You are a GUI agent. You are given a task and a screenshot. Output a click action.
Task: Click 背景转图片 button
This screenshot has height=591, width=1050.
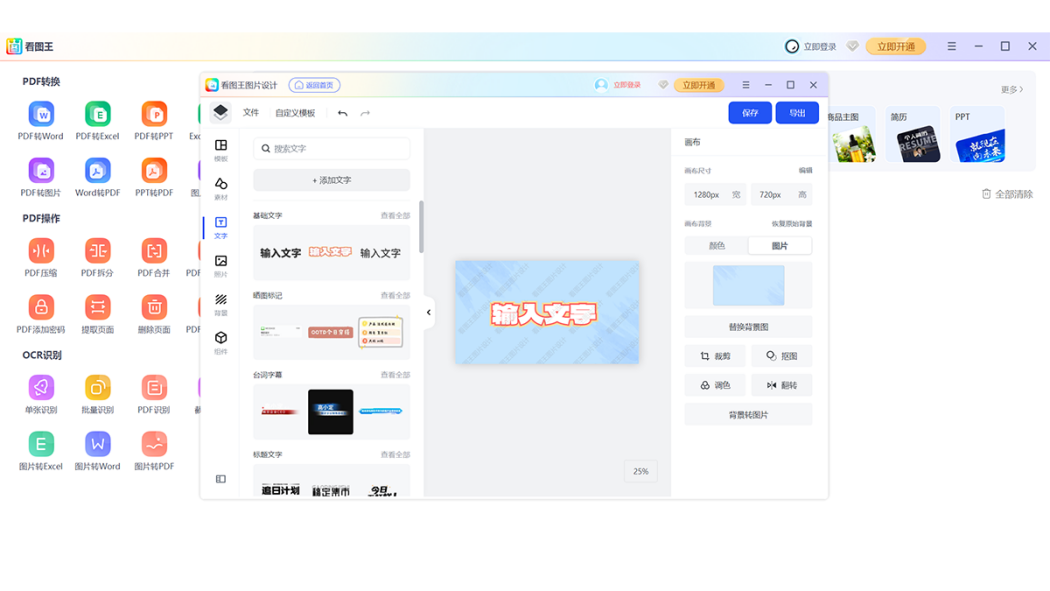748,415
